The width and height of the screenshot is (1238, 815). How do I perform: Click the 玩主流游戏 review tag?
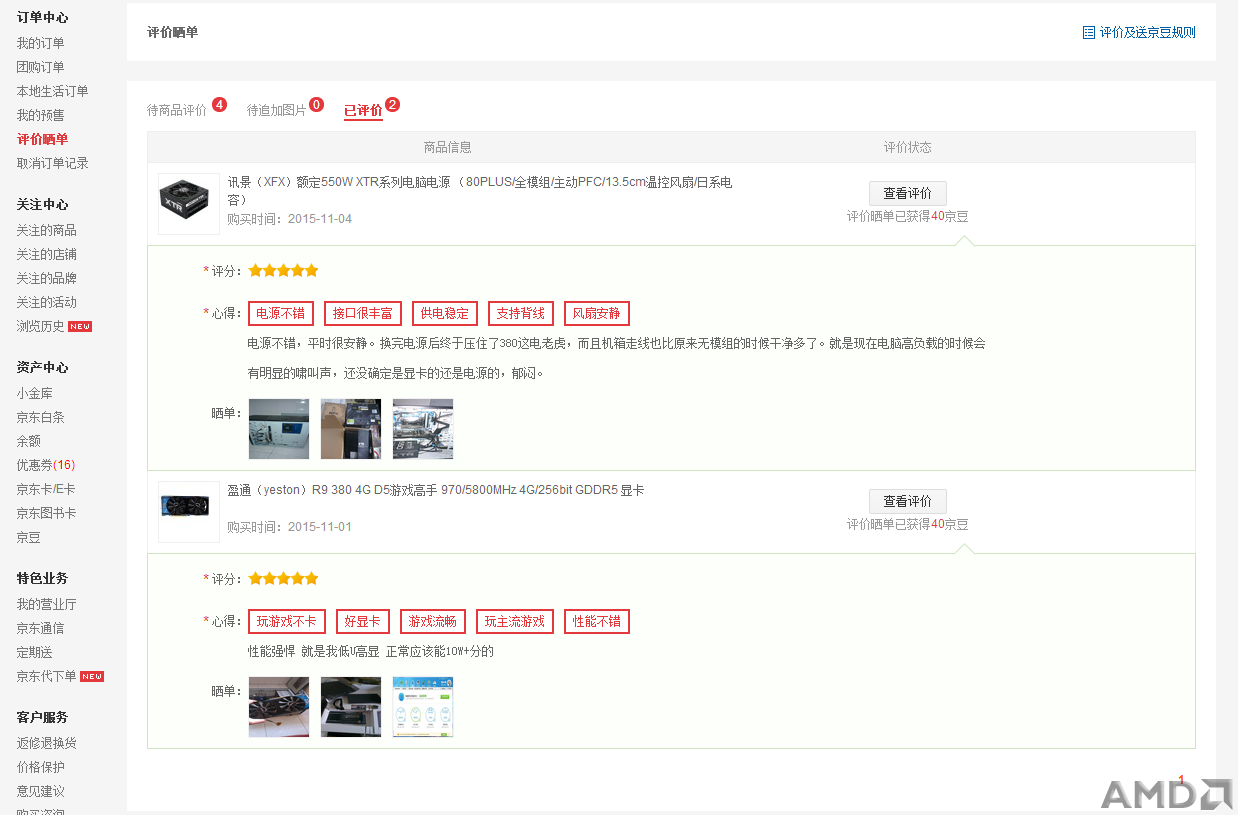(x=515, y=621)
